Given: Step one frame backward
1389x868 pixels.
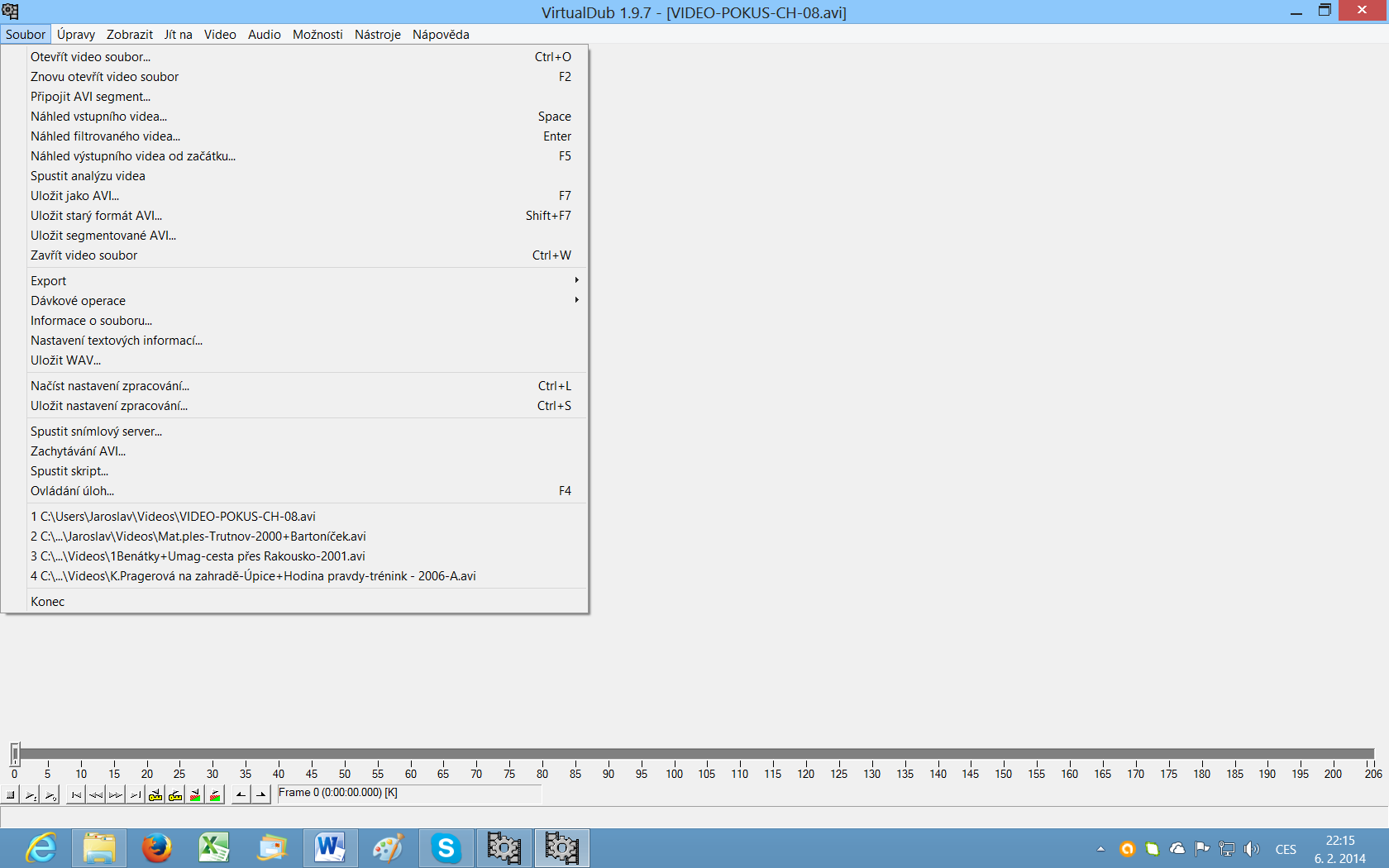Looking at the screenshot, I should tap(96, 795).
